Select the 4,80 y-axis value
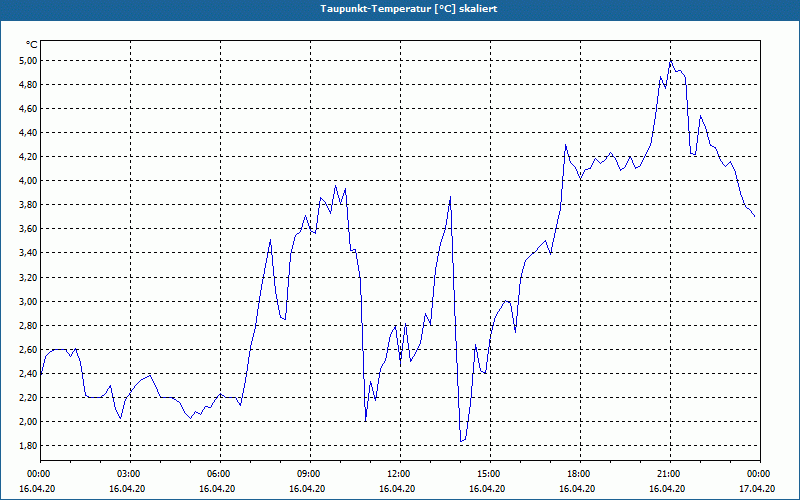The height and width of the screenshot is (500, 800). pyautogui.click(x=28, y=85)
